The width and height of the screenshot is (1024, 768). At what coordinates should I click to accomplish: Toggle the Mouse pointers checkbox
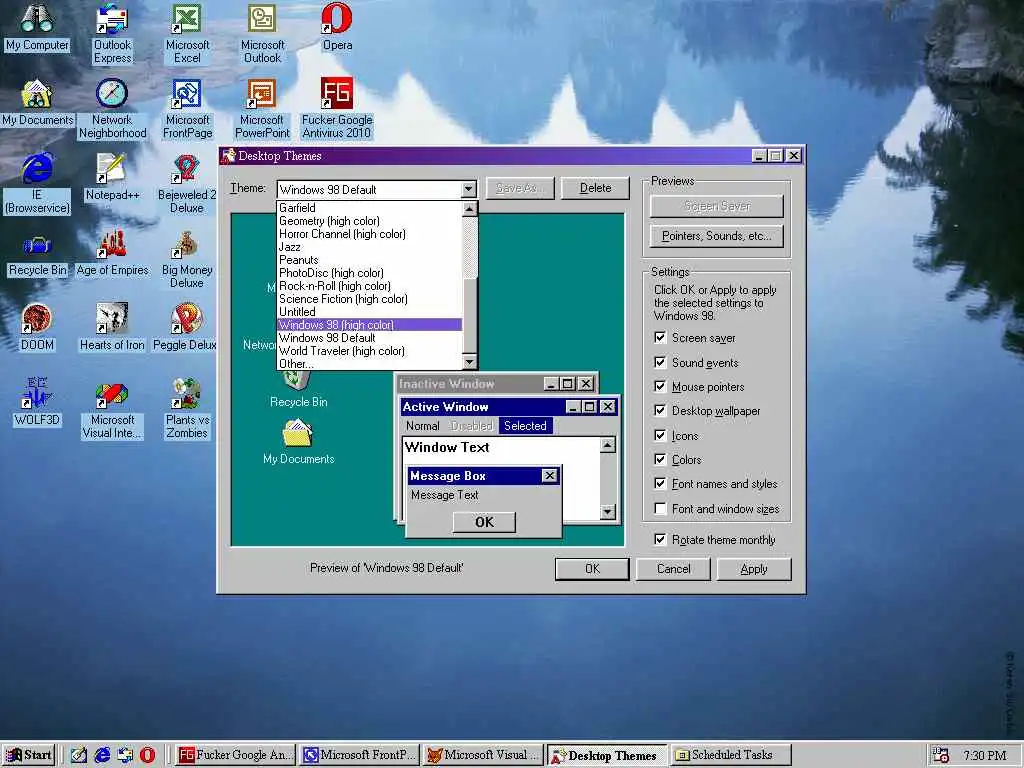(x=660, y=386)
